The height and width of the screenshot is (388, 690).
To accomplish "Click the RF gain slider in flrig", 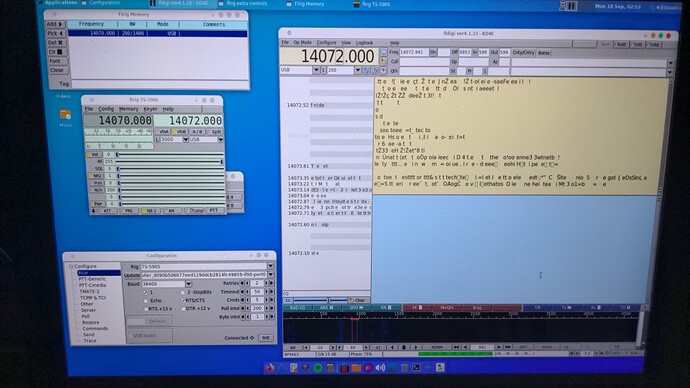I will coord(169,162).
